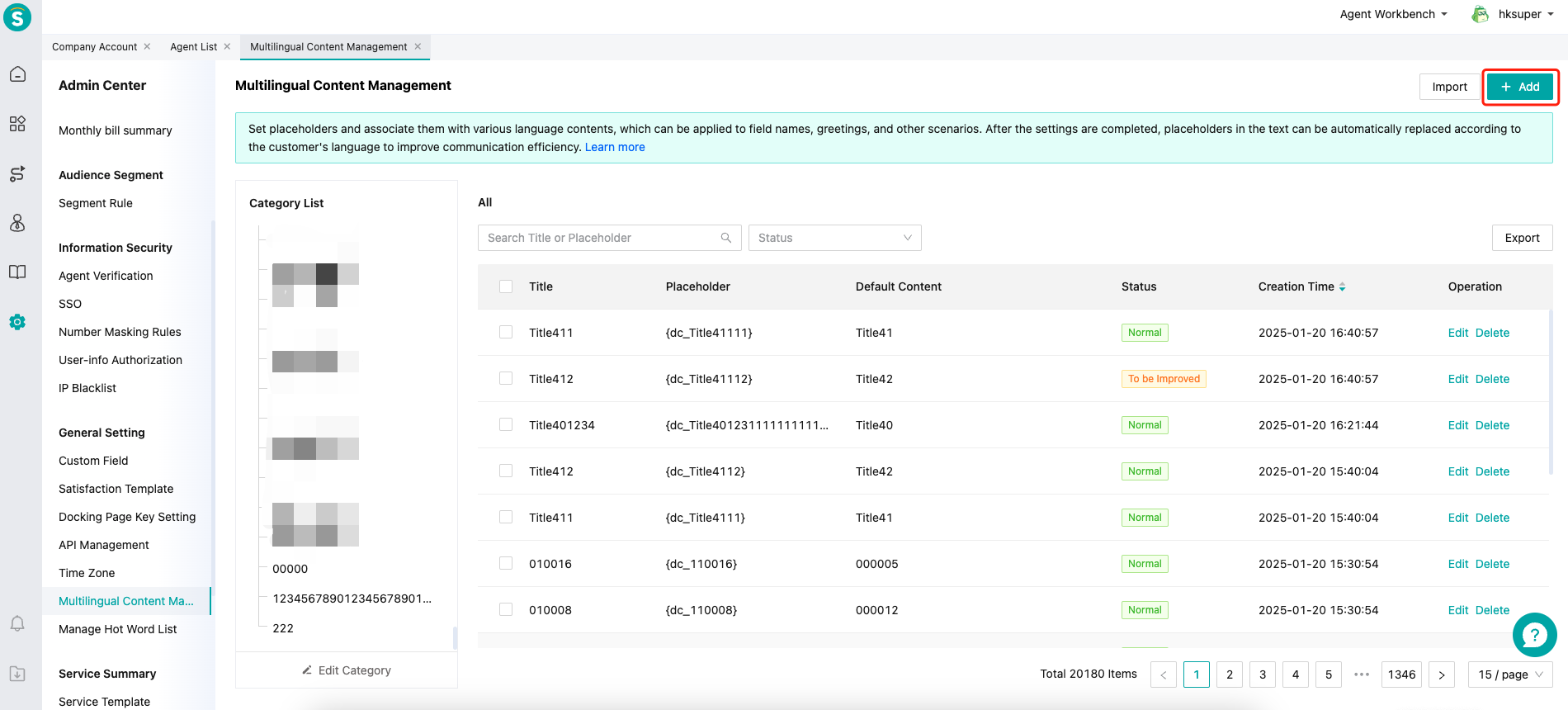This screenshot has height=710, width=1568.
Task: Open User-info Authorization menu item
Action: (x=120, y=360)
